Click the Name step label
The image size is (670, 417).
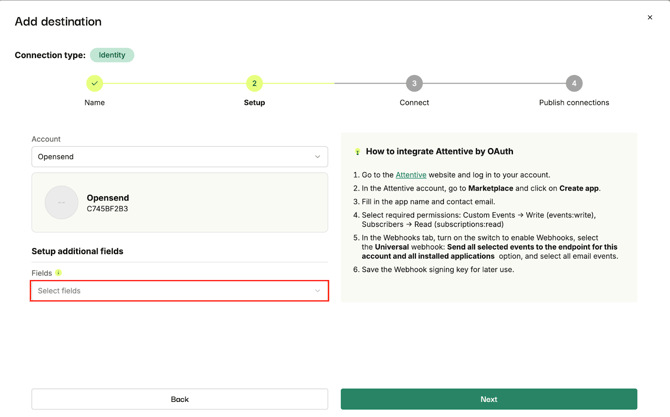(94, 103)
